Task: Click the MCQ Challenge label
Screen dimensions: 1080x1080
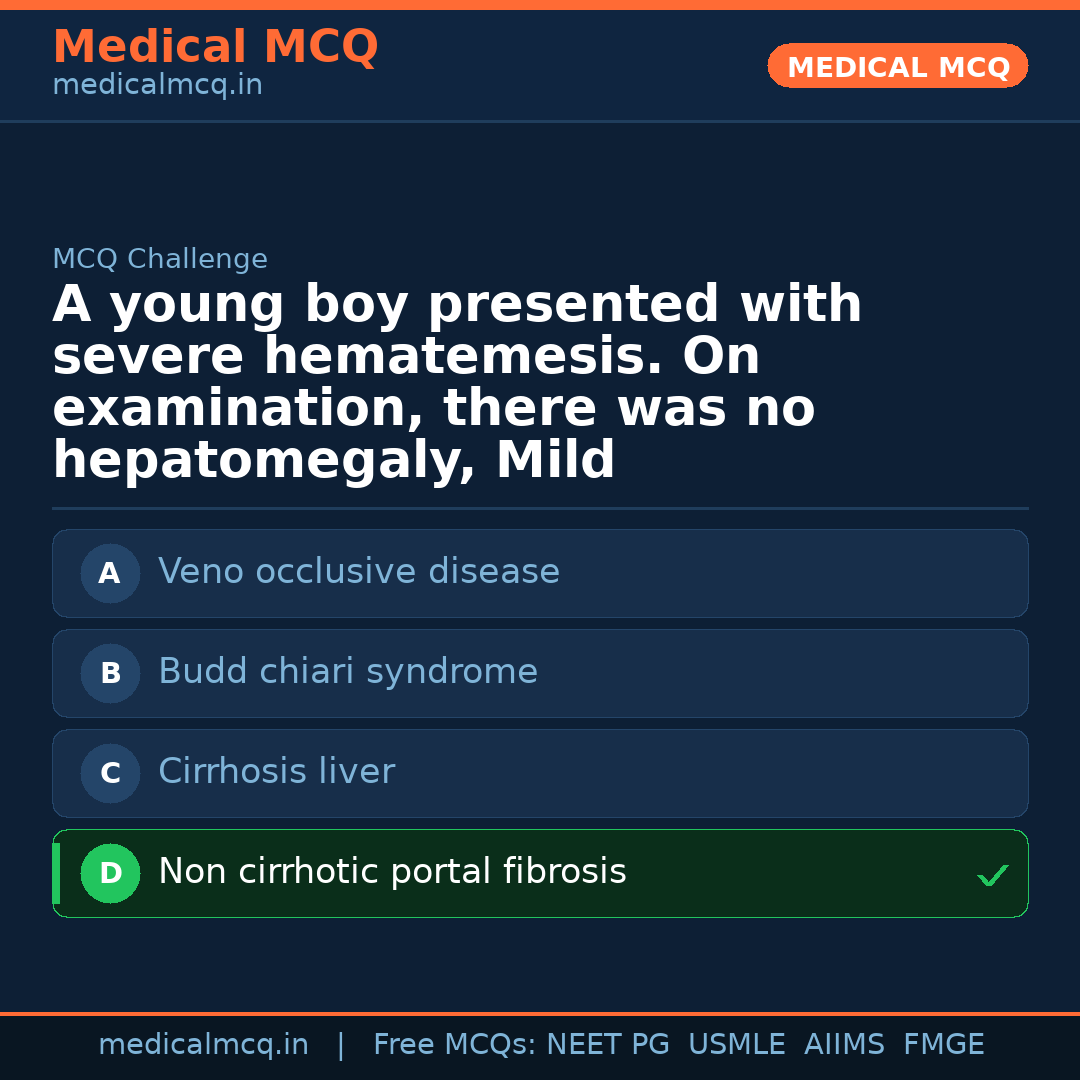Action: (160, 259)
